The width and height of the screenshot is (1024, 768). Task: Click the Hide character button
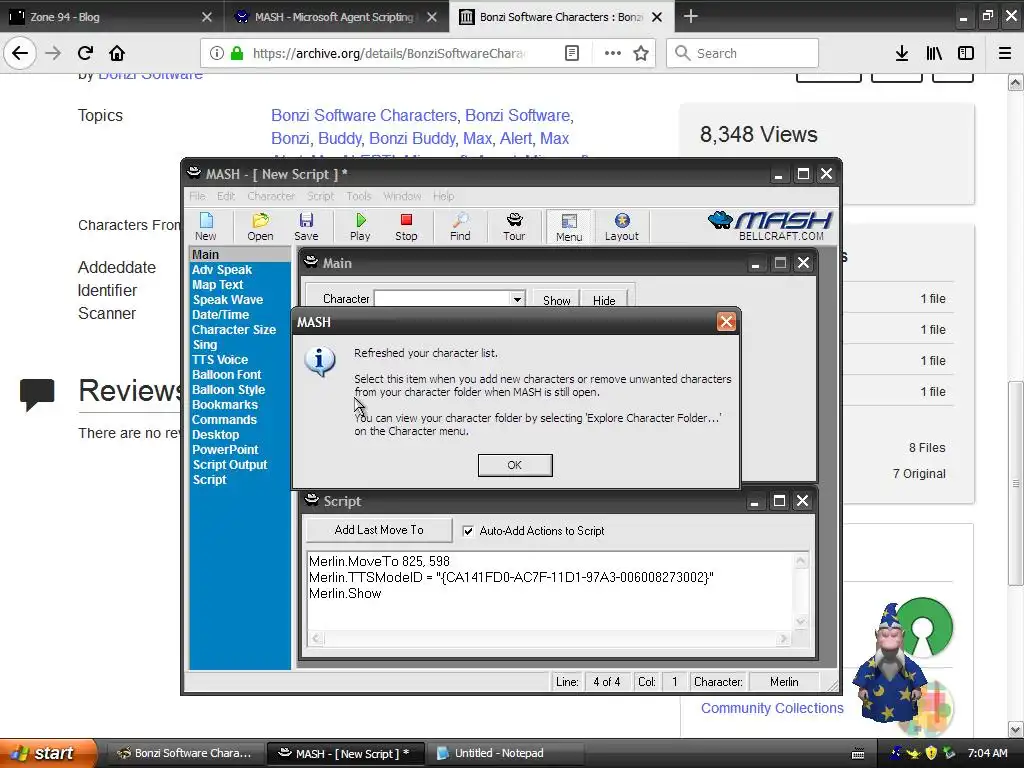(604, 300)
